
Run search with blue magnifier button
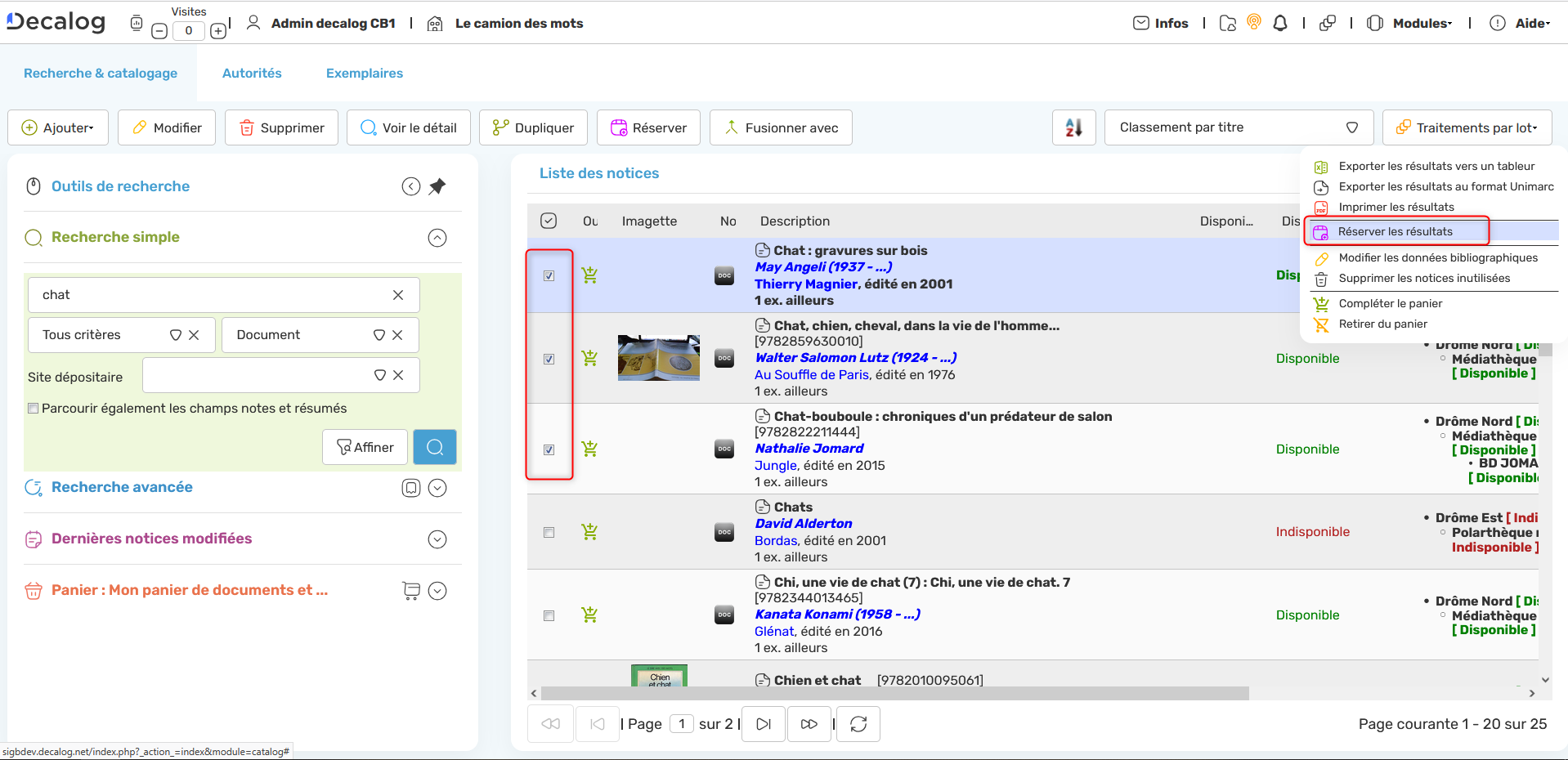pos(435,447)
